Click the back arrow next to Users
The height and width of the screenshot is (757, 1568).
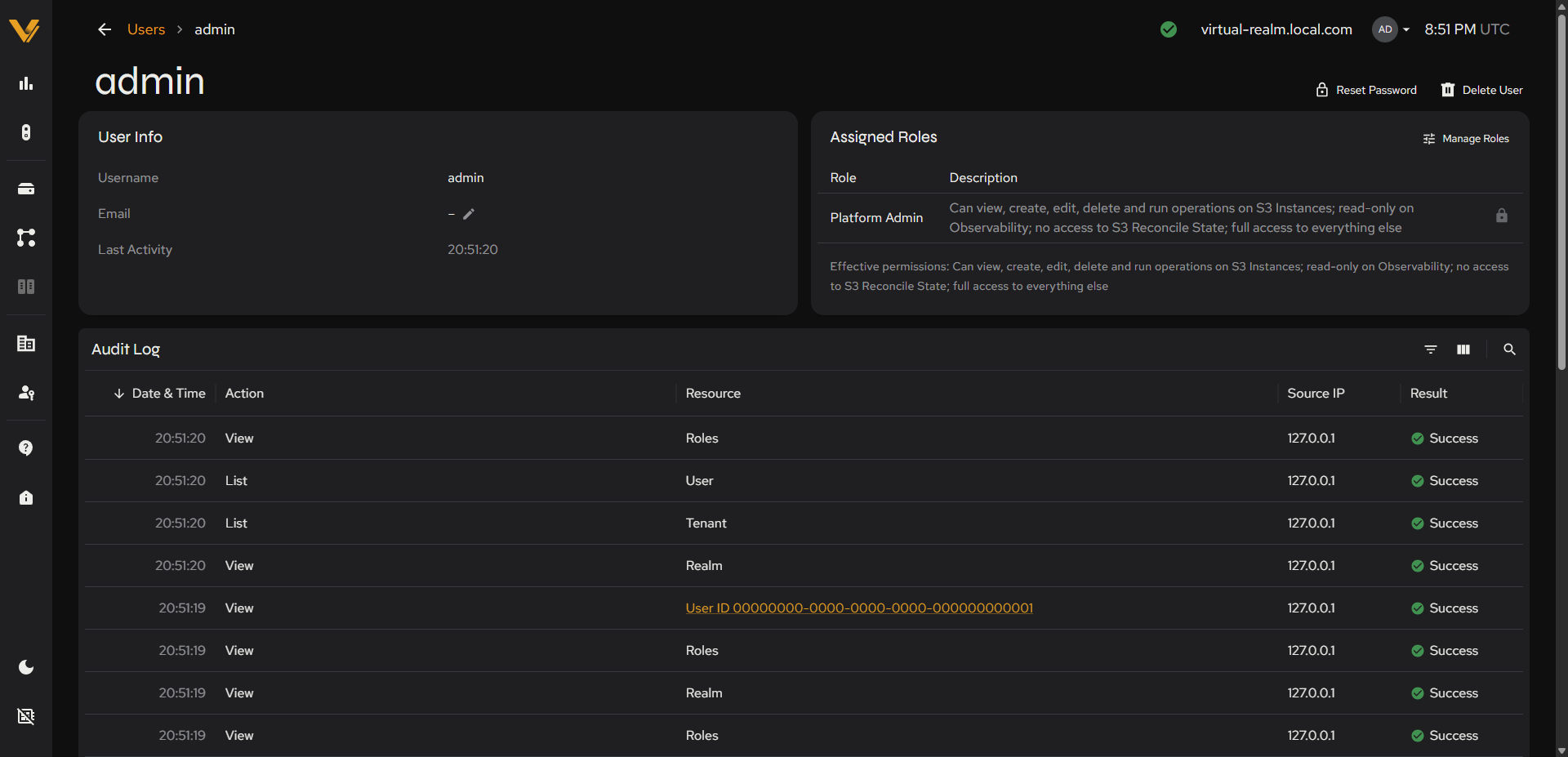(105, 29)
